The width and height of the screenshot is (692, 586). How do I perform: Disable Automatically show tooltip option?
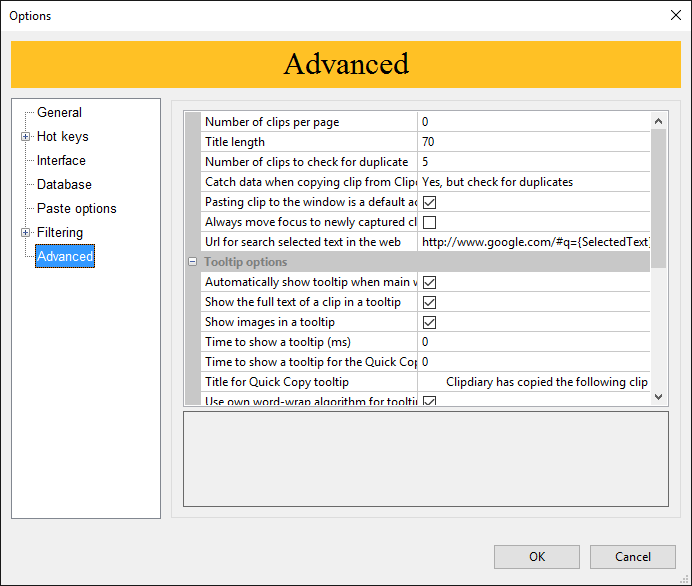click(x=430, y=282)
